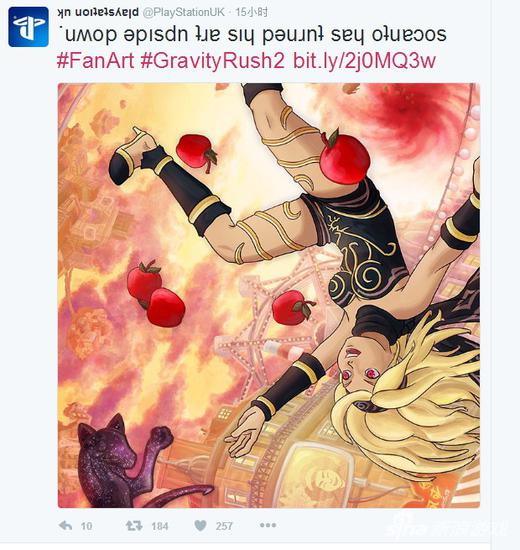Click the blonde character's face in the artwork
The height and width of the screenshot is (550, 520).
[360, 367]
